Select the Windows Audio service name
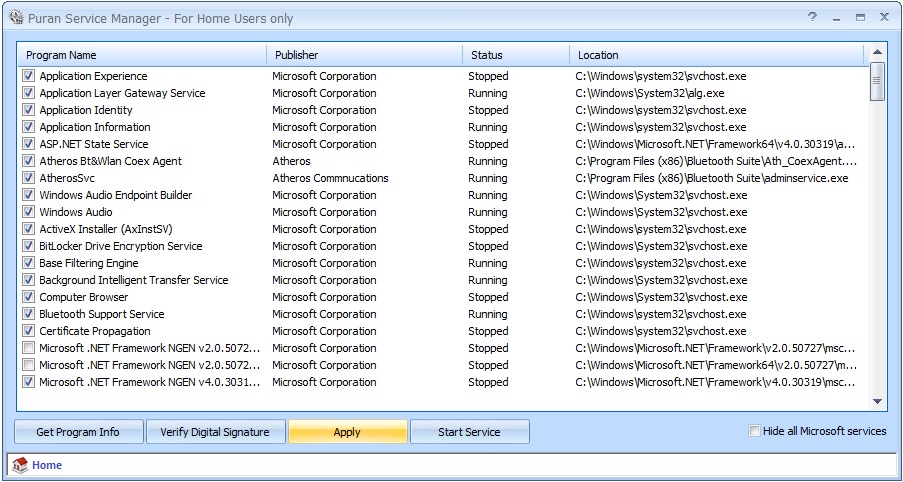Image resolution: width=903 pixels, height=482 pixels. click(x=76, y=212)
